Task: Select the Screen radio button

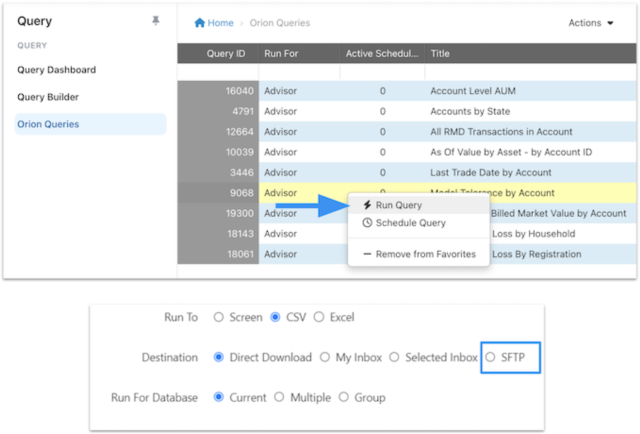Action: click(219, 318)
